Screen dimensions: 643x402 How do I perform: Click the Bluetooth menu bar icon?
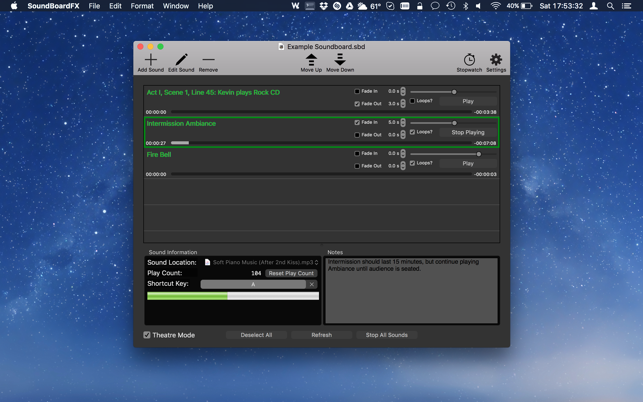(465, 6)
